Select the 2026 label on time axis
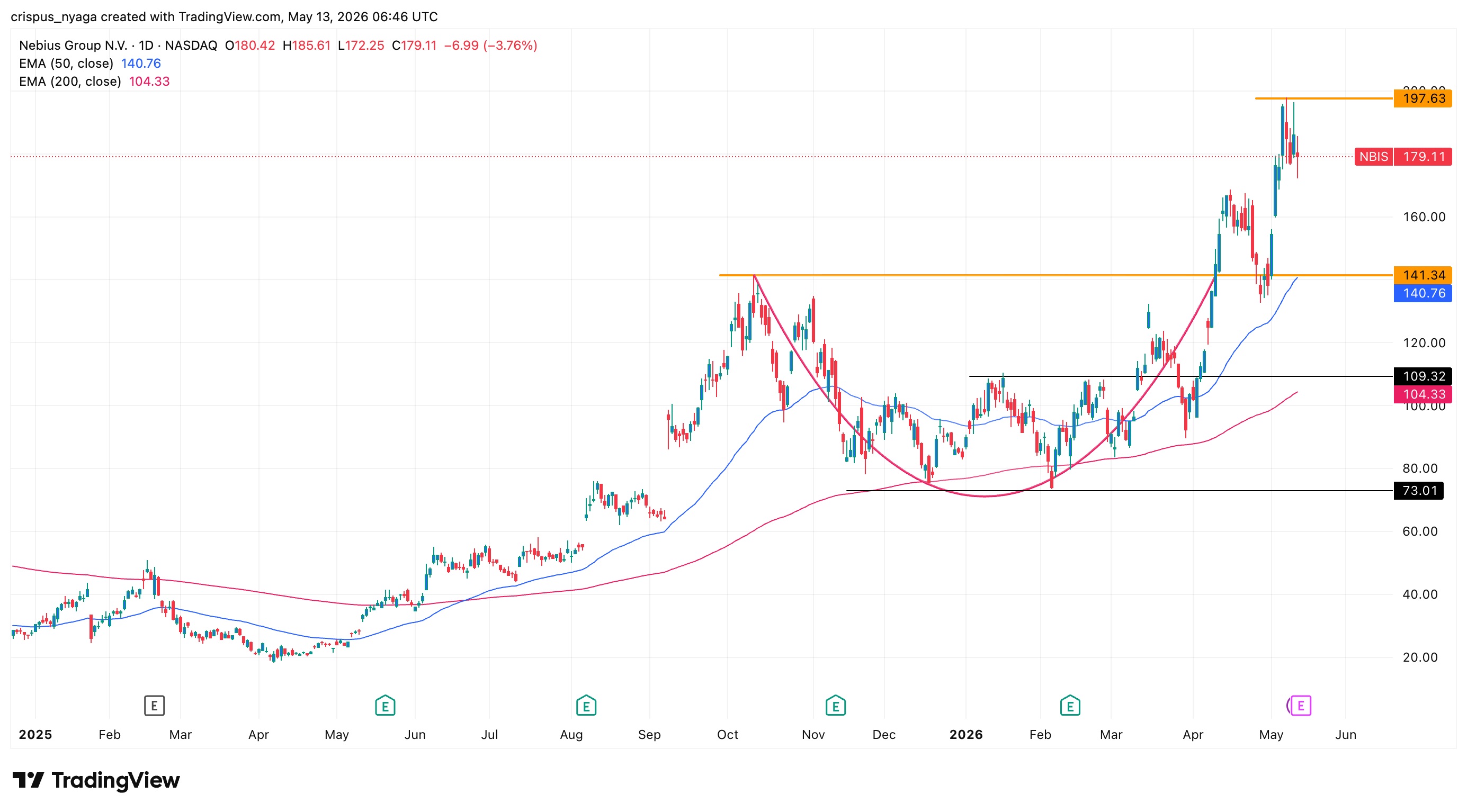Screen dimensions: 1467x812 (966, 735)
